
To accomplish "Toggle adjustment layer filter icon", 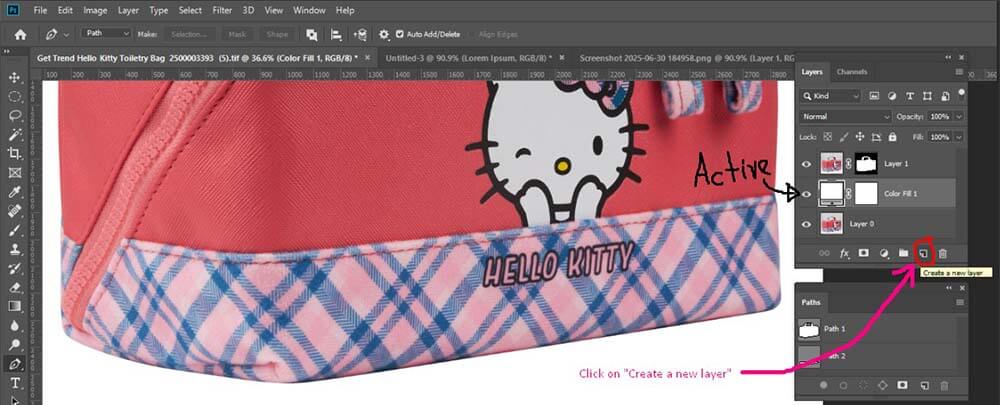I will (892, 96).
